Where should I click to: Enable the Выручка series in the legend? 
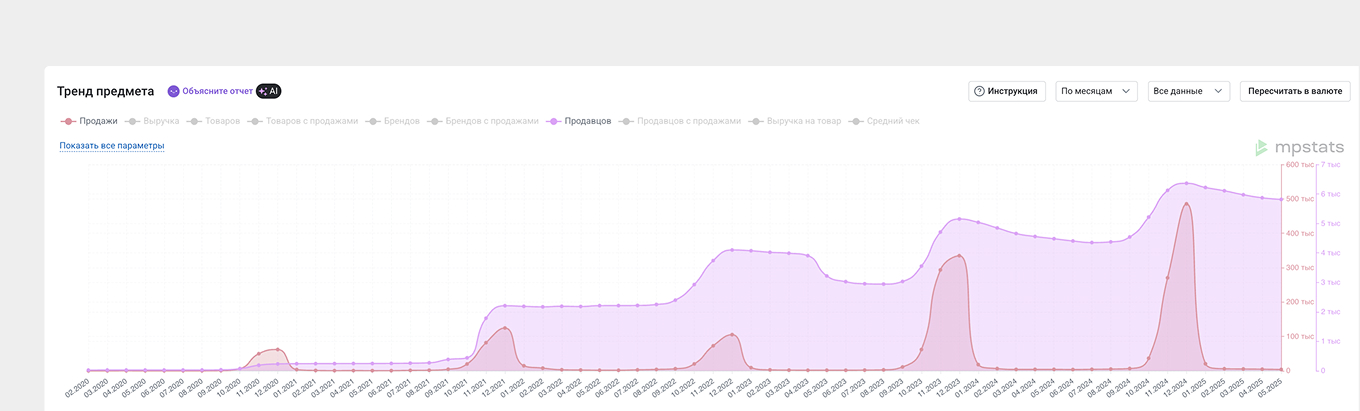coord(153,121)
